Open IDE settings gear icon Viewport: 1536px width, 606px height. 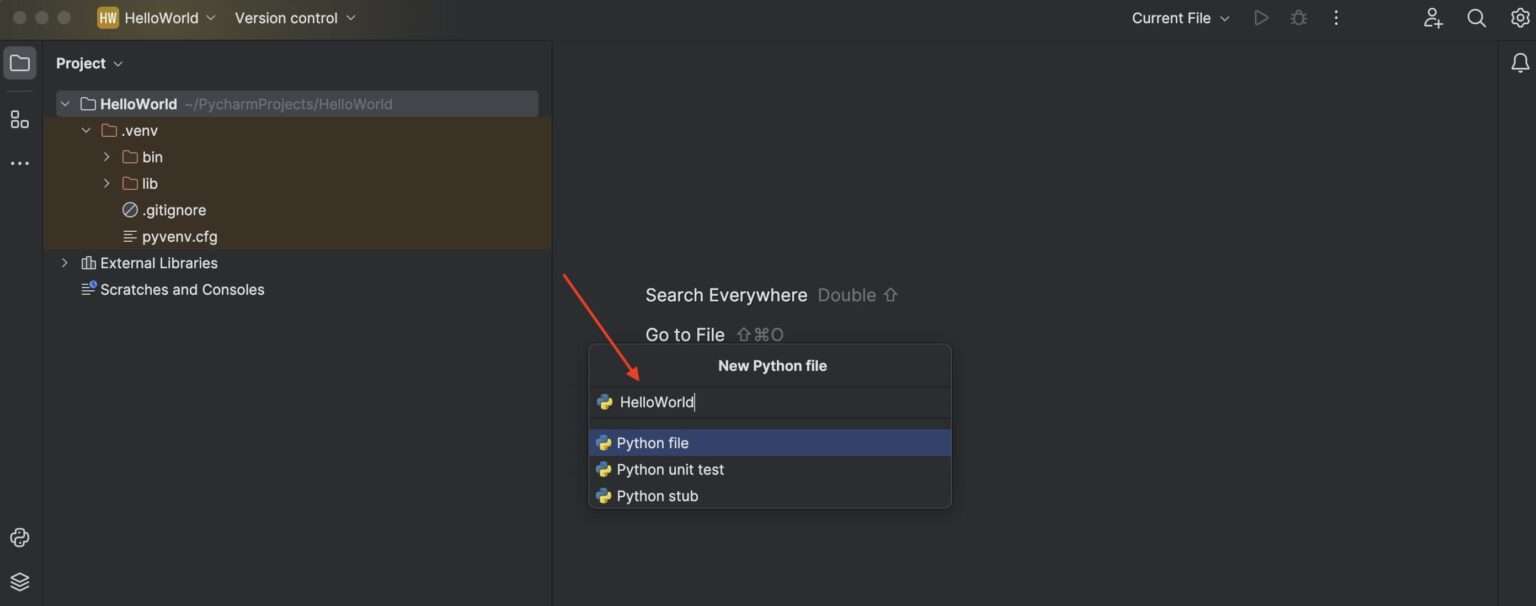(x=1520, y=18)
